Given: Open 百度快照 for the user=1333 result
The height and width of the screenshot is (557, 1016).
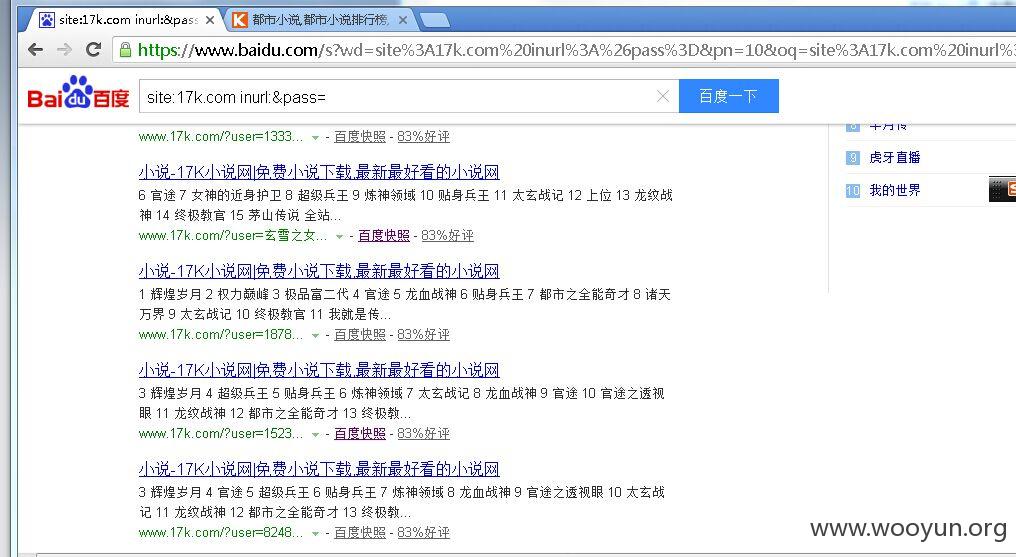Looking at the screenshot, I should [360, 137].
